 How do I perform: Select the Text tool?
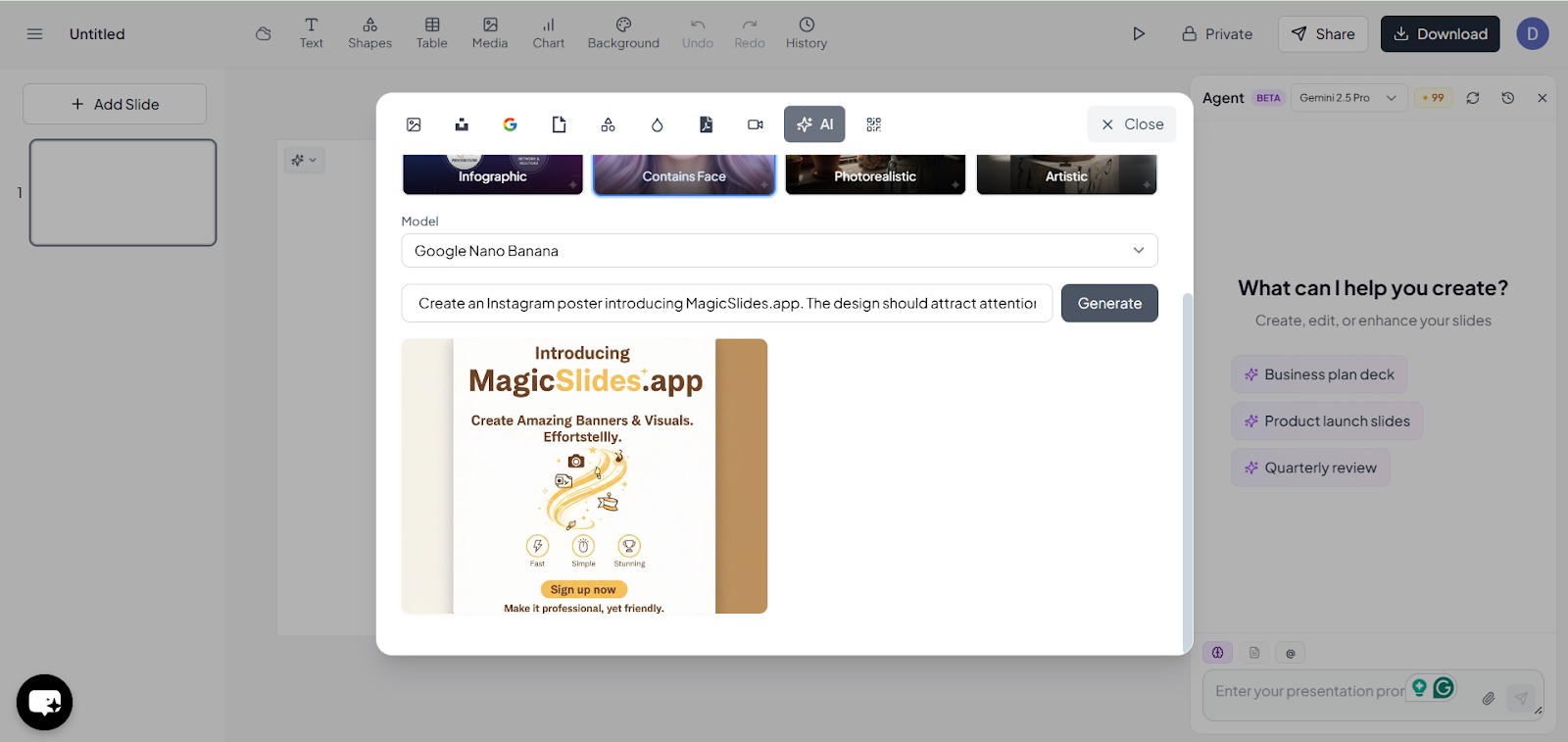click(x=312, y=33)
